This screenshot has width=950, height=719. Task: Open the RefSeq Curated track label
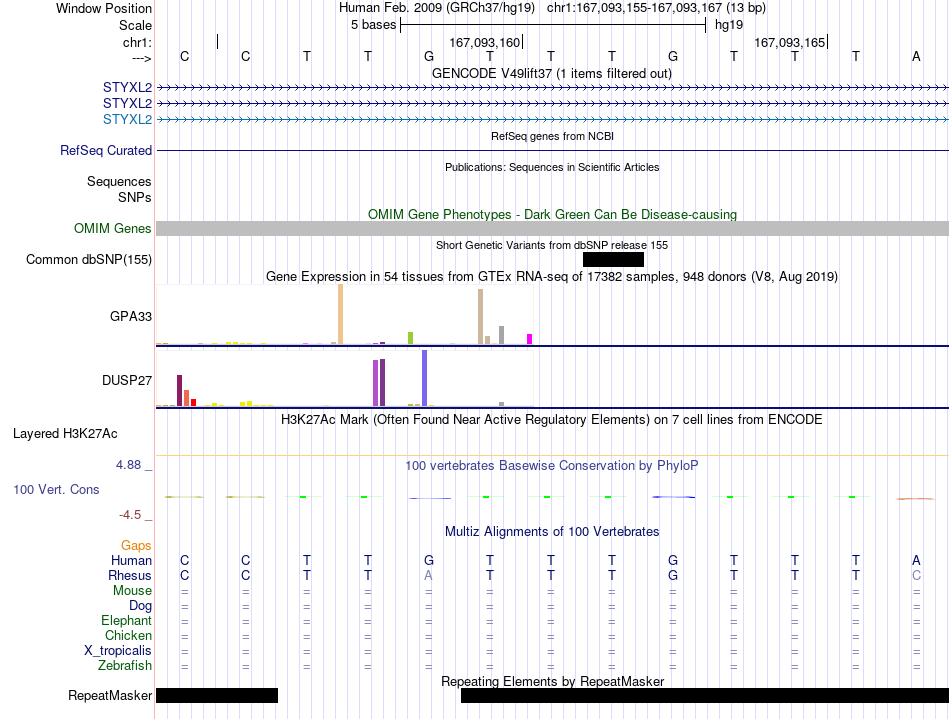[x=106, y=150]
